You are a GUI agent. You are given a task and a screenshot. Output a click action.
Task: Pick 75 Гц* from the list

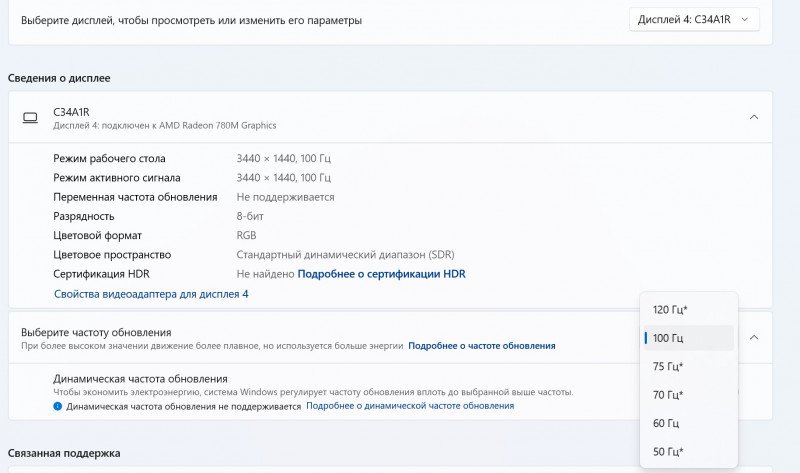669,367
